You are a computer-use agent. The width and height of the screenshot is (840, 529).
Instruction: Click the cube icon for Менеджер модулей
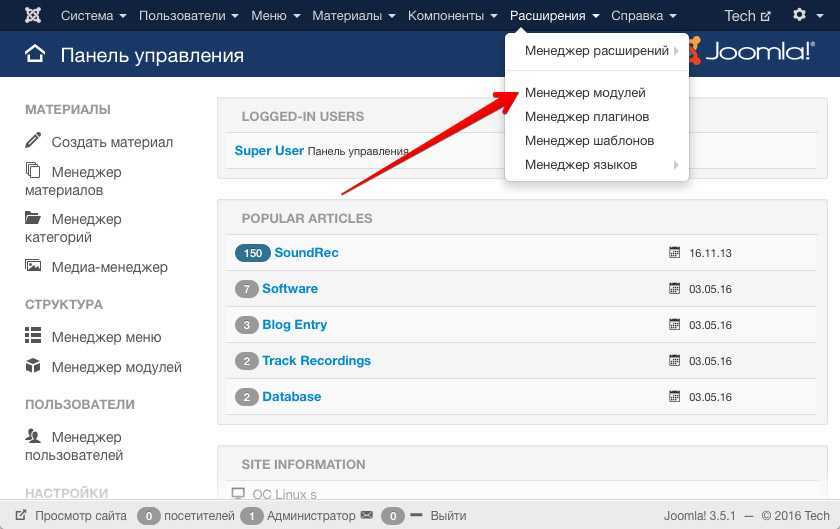pyautogui.click(x=33, y=366)
